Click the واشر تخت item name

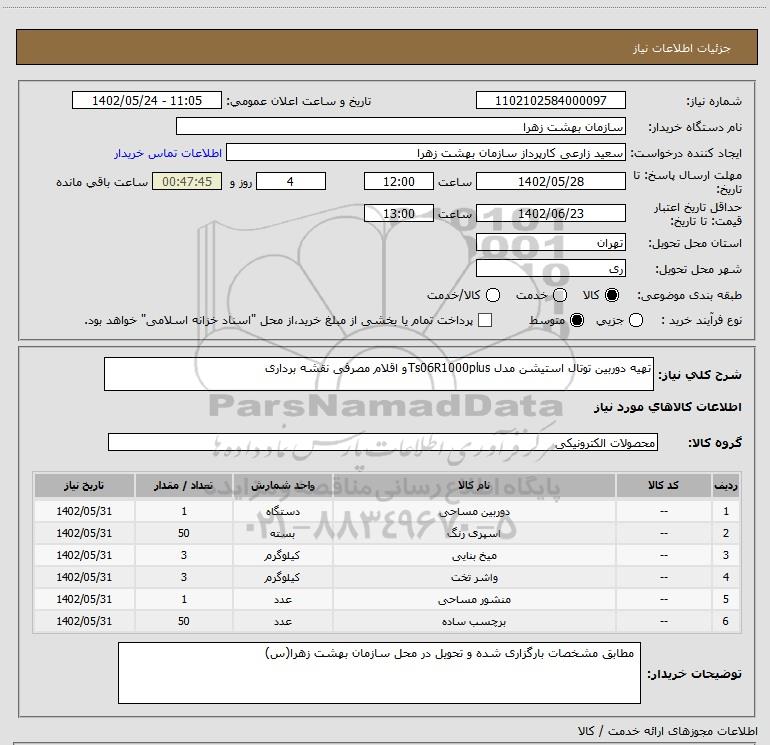coord(474,578)
